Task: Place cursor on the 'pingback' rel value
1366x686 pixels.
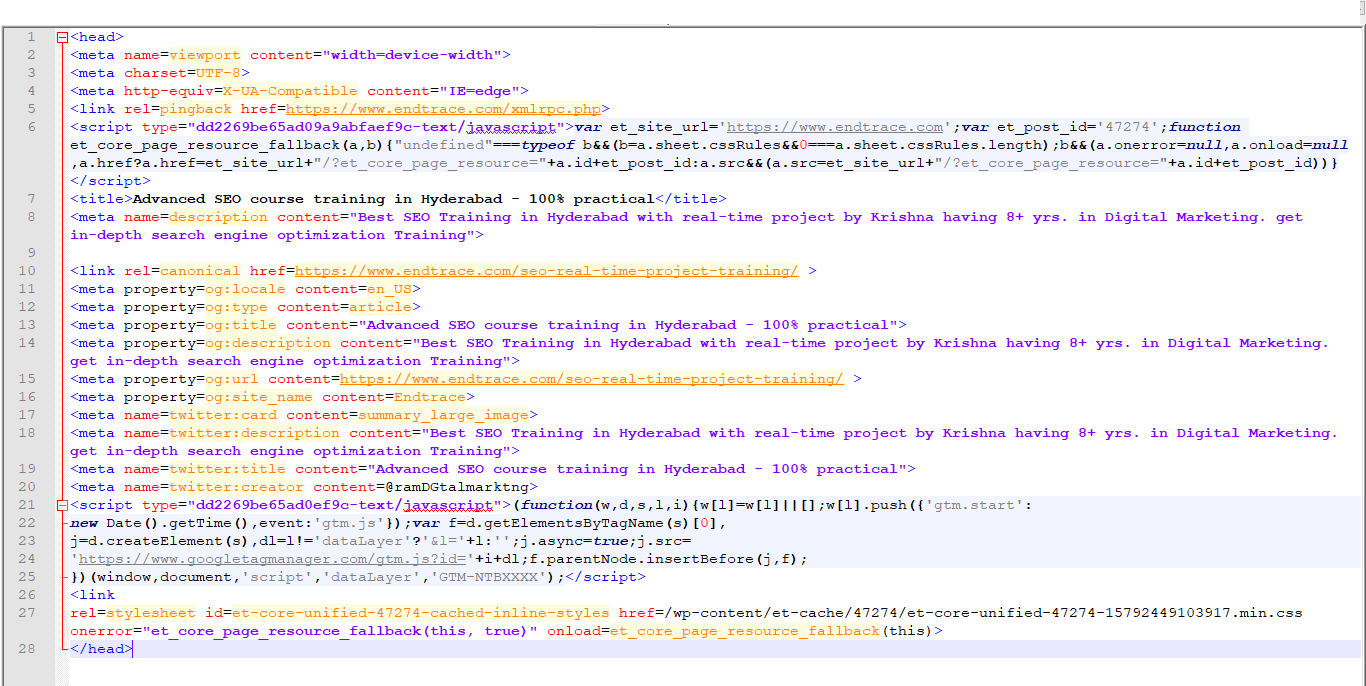Action: pos(196,109)
